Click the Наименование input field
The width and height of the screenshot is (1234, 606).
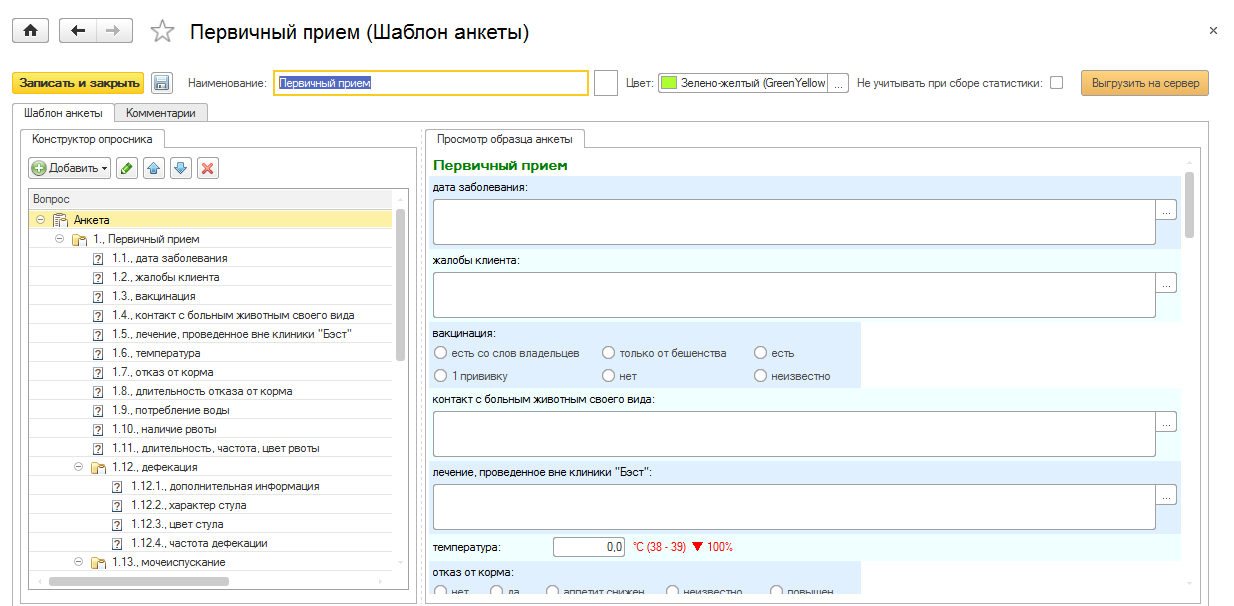point(431,83)
